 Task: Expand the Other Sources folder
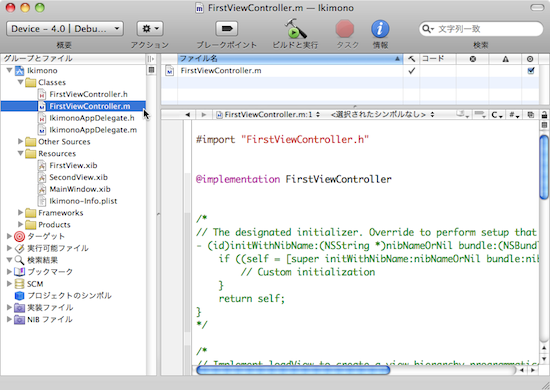click(20, 141)
